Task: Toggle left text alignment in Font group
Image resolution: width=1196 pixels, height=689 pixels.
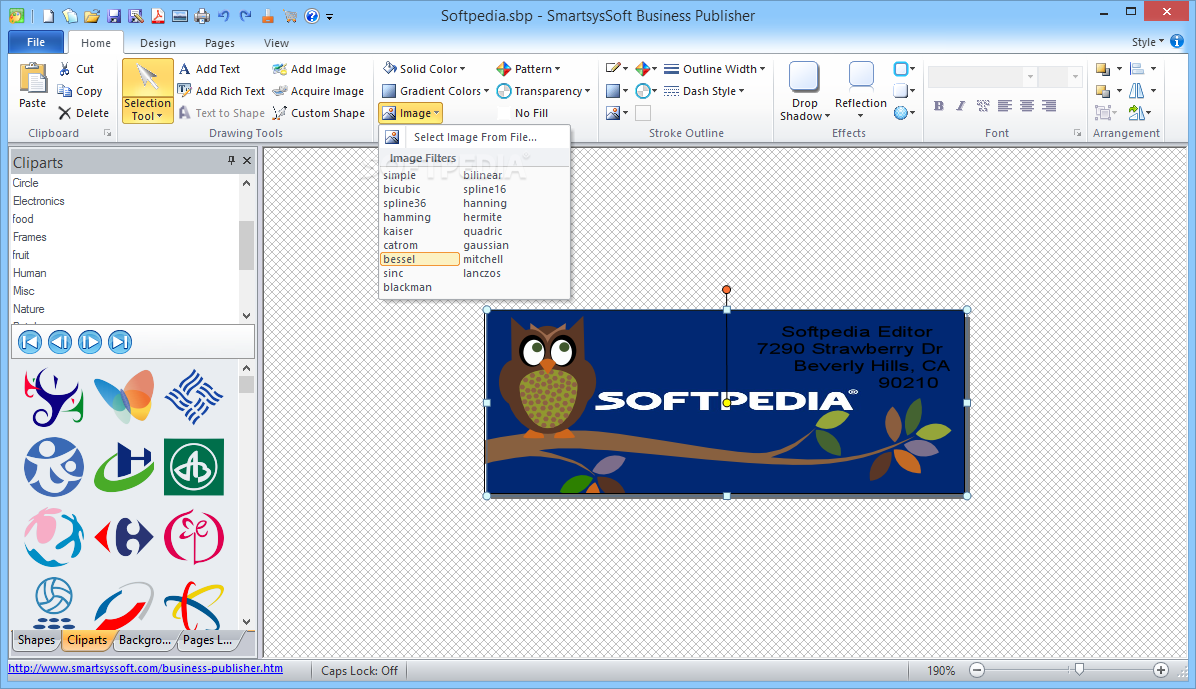Action: pyautogui.click(x=1005, y=106)
